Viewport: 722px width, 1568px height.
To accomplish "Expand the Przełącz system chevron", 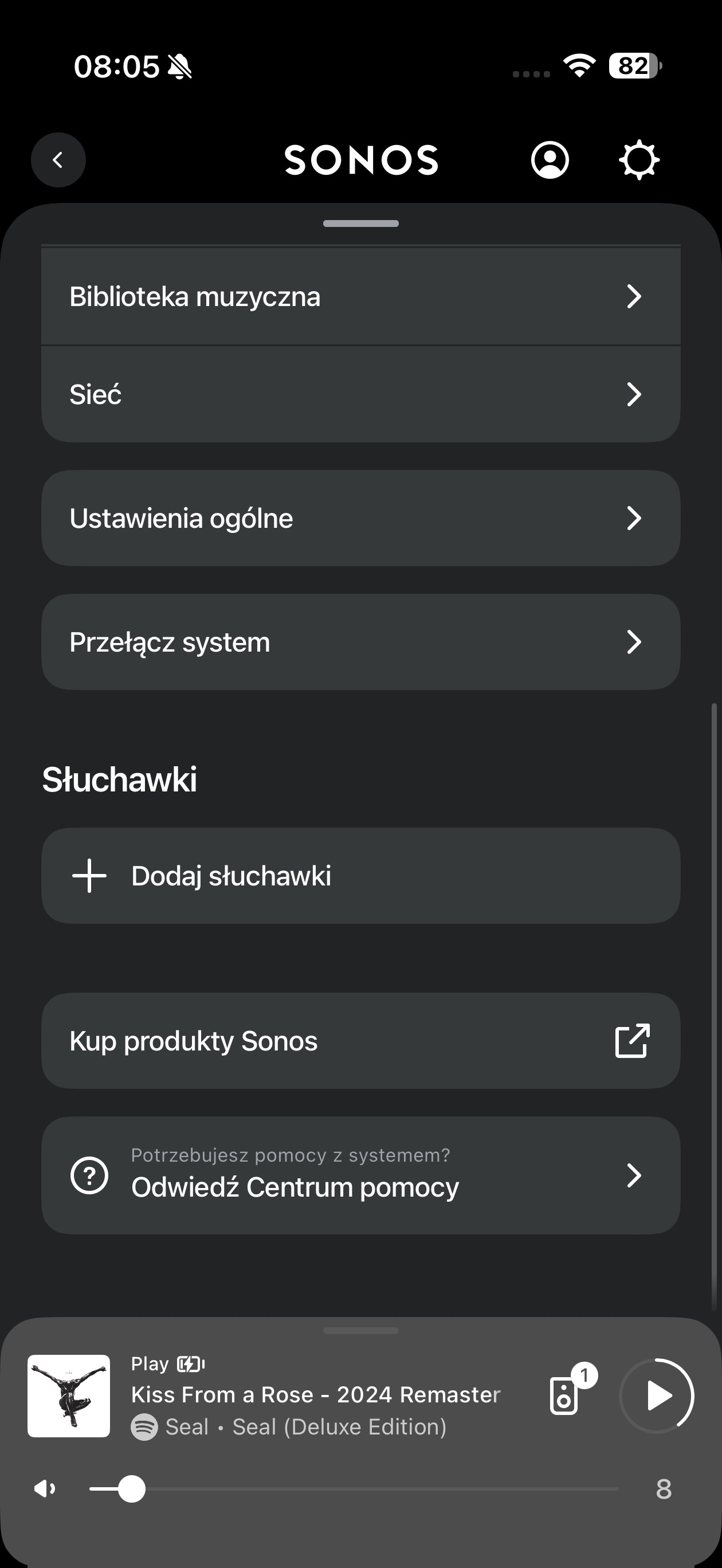I will (x=634, y=642).
